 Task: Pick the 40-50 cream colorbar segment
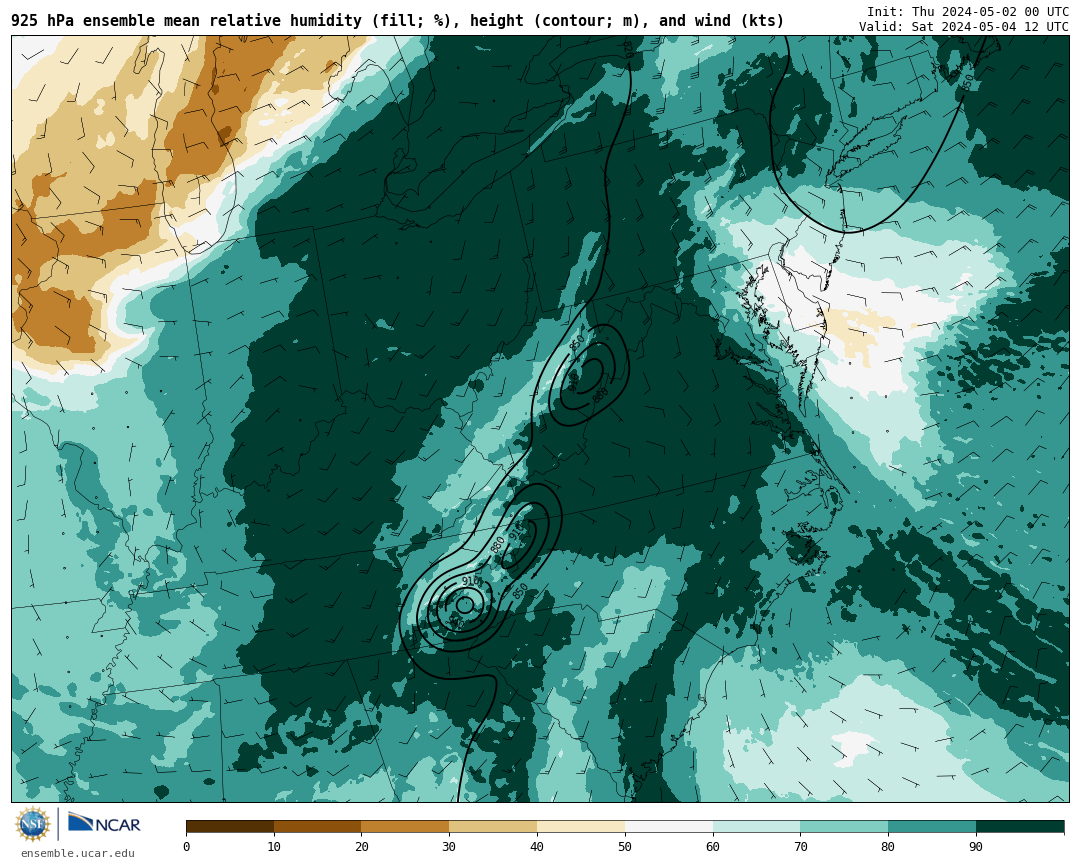(x=581, y=826)
